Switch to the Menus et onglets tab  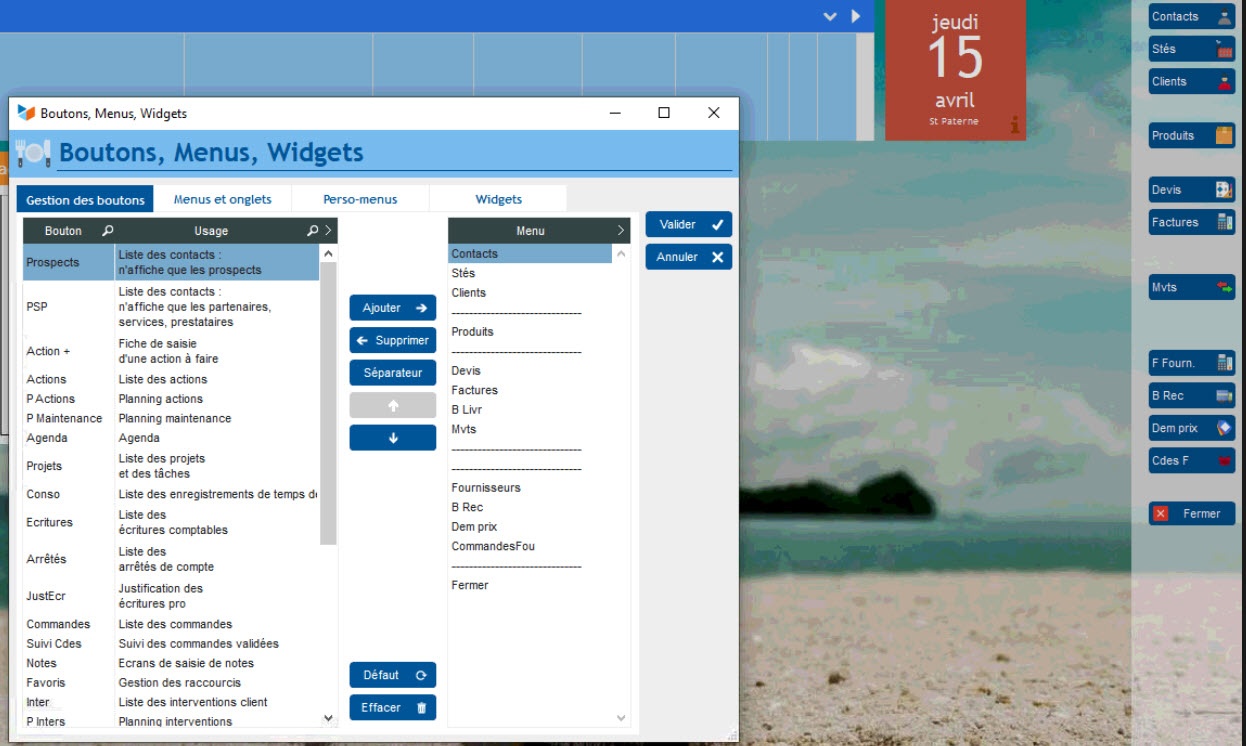(x=222, y=199)
